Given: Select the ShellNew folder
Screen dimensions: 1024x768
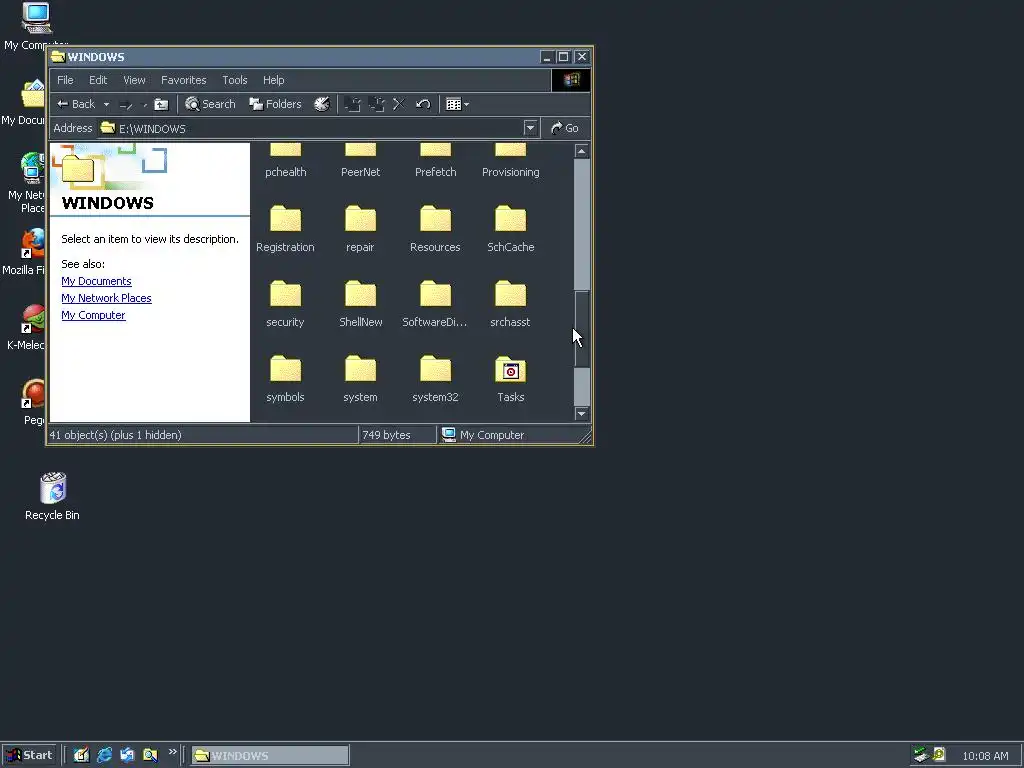Looking at the screenshot, I should pyautogui.click(x=360, y=304).
